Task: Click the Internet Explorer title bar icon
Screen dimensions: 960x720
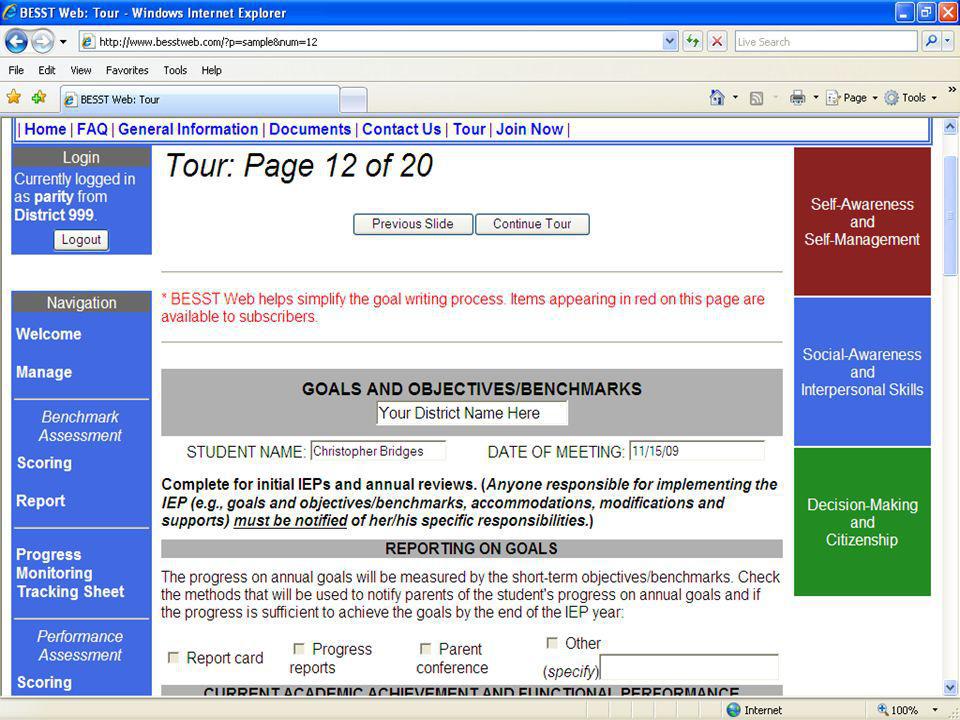Action: 9,12
